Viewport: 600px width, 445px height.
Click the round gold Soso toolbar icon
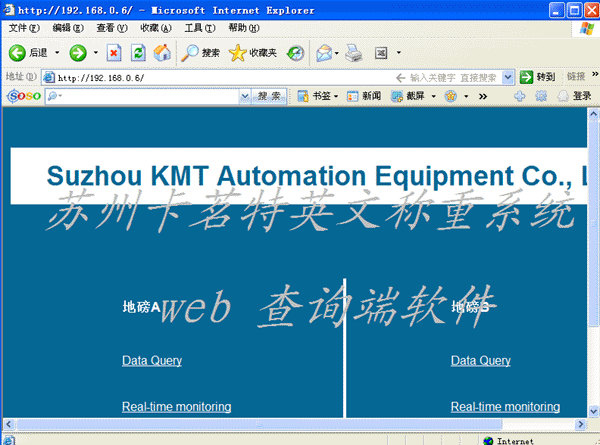tap(451, 96)
